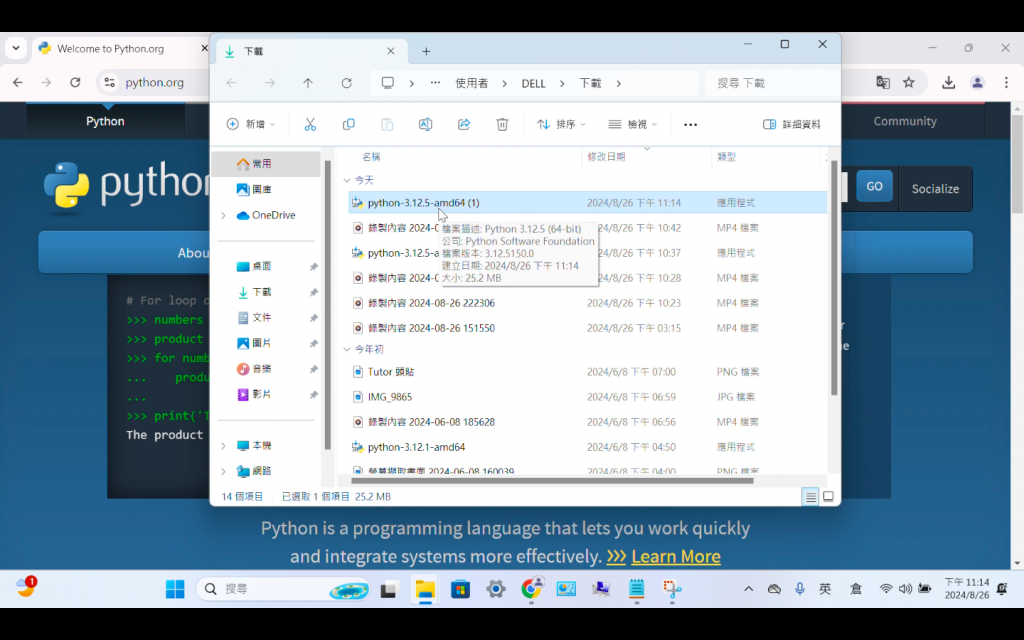Switch to large thumbnails view icon in status bar
The width and height of the screenshot is (1024, 640).
(828, 497)
